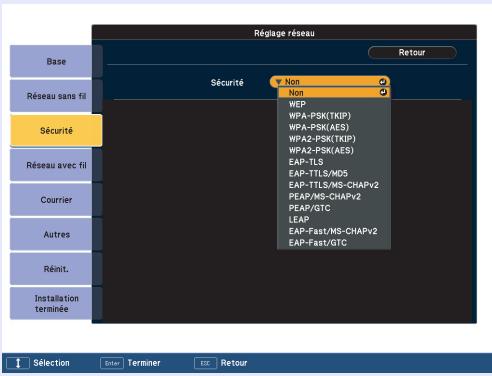Click the Retour button at top right

click(x=412, y=52)
